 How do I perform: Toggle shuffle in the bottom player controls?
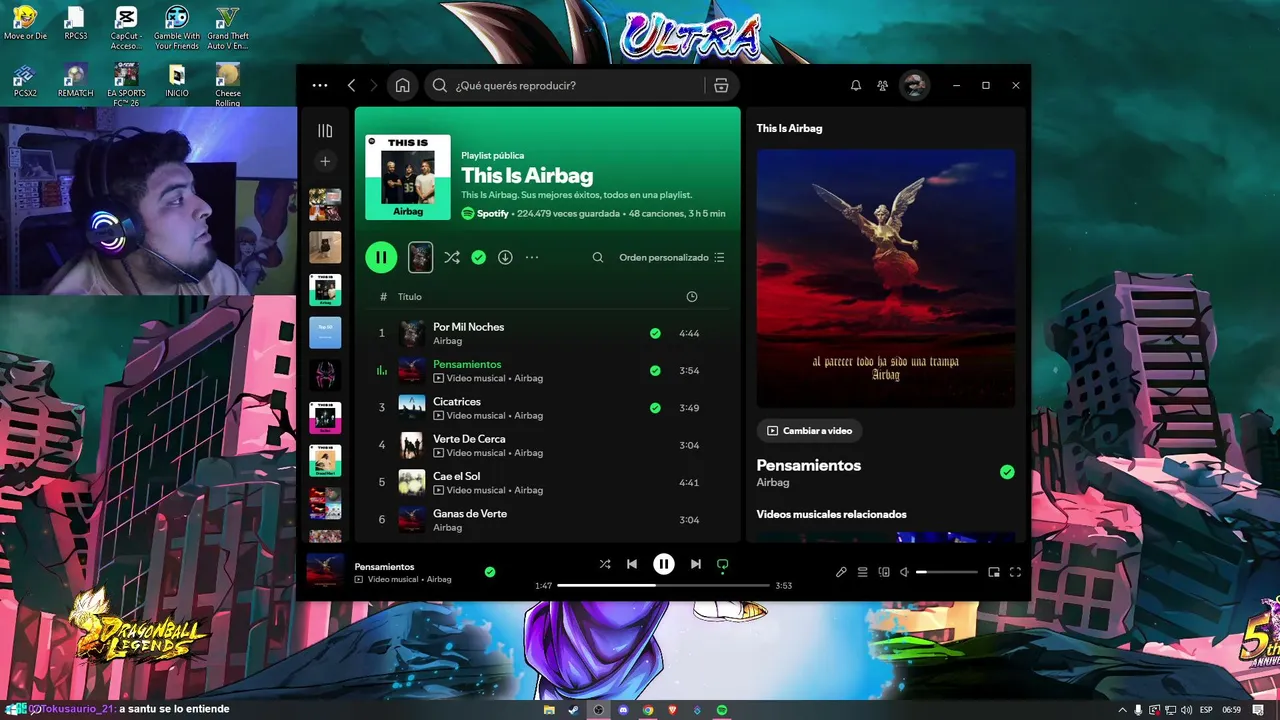coord(605,564)
